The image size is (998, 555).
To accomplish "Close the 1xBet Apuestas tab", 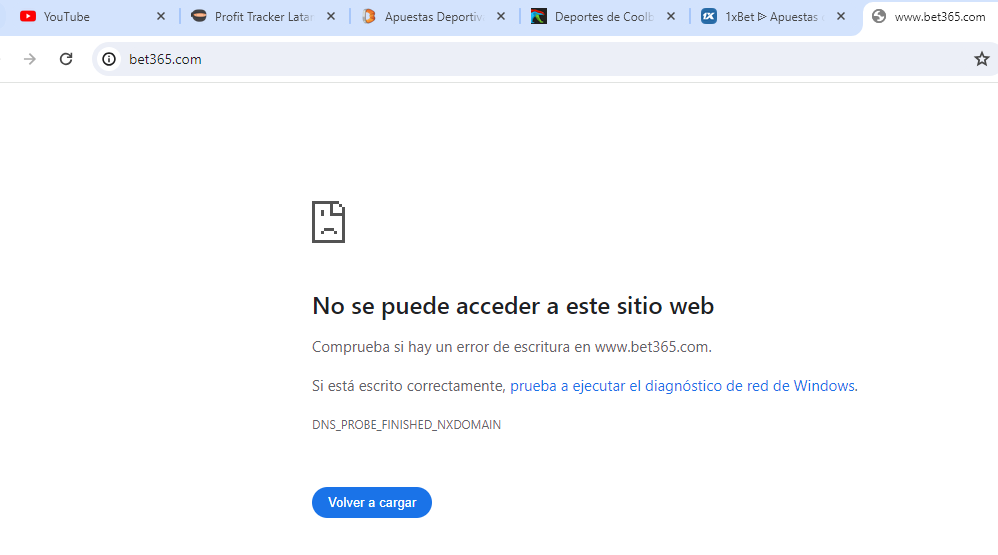I will 841,17.
